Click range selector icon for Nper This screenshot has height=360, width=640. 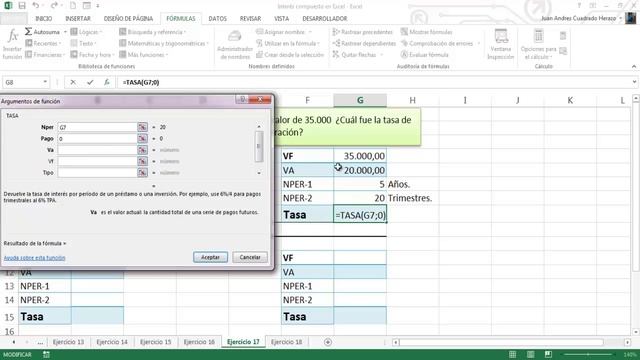142,127
